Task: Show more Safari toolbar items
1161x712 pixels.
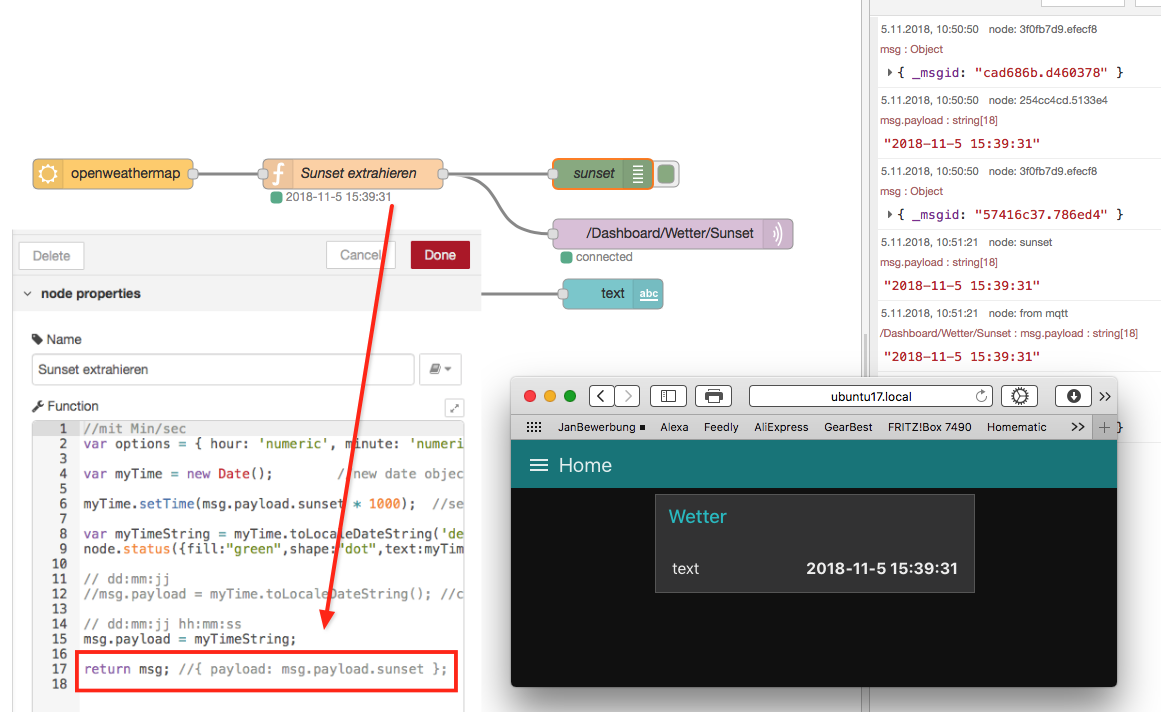Action: click(x=1105, y=397)
